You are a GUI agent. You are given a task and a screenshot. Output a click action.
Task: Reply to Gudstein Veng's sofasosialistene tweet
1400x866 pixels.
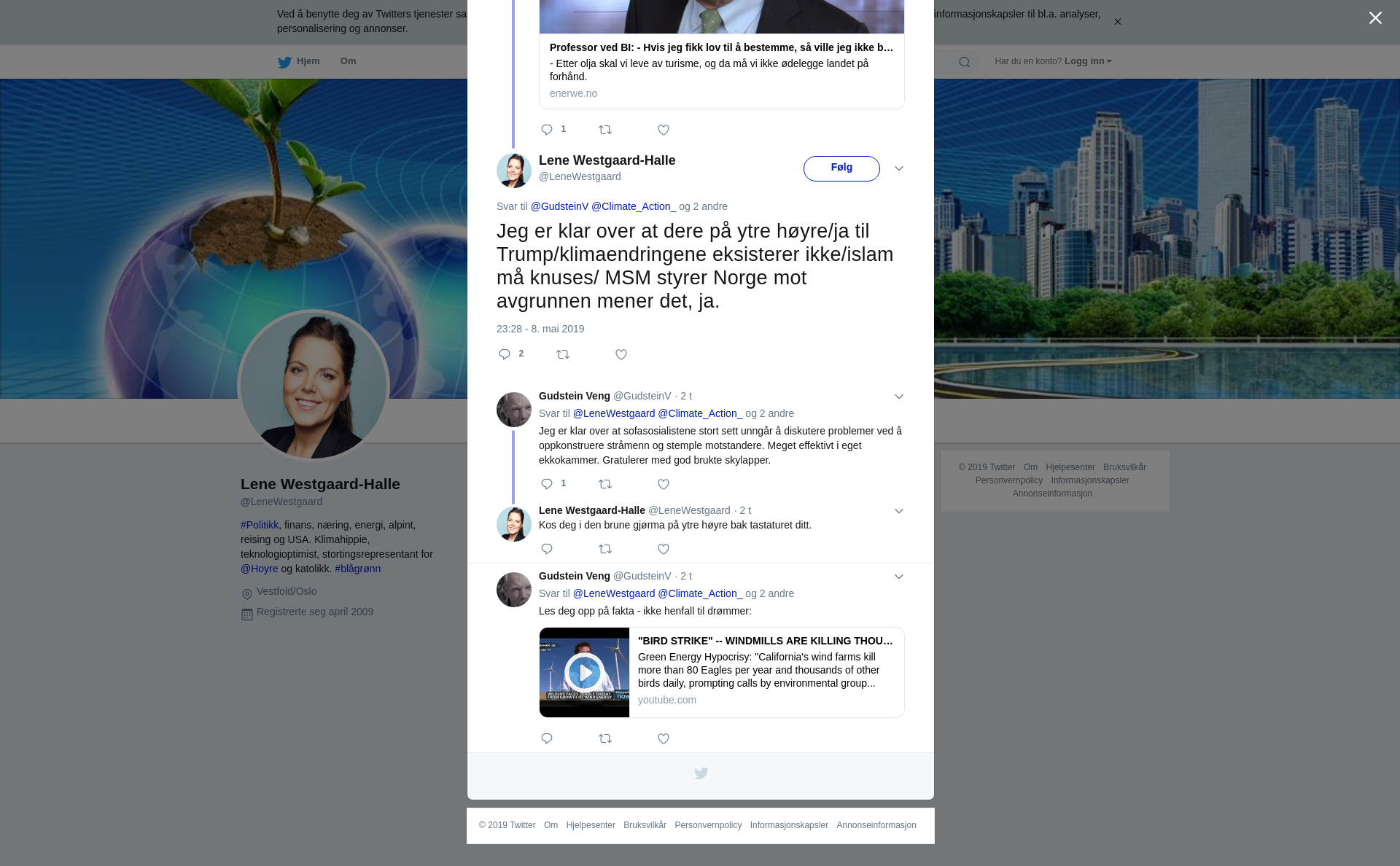tap(547, 484)
